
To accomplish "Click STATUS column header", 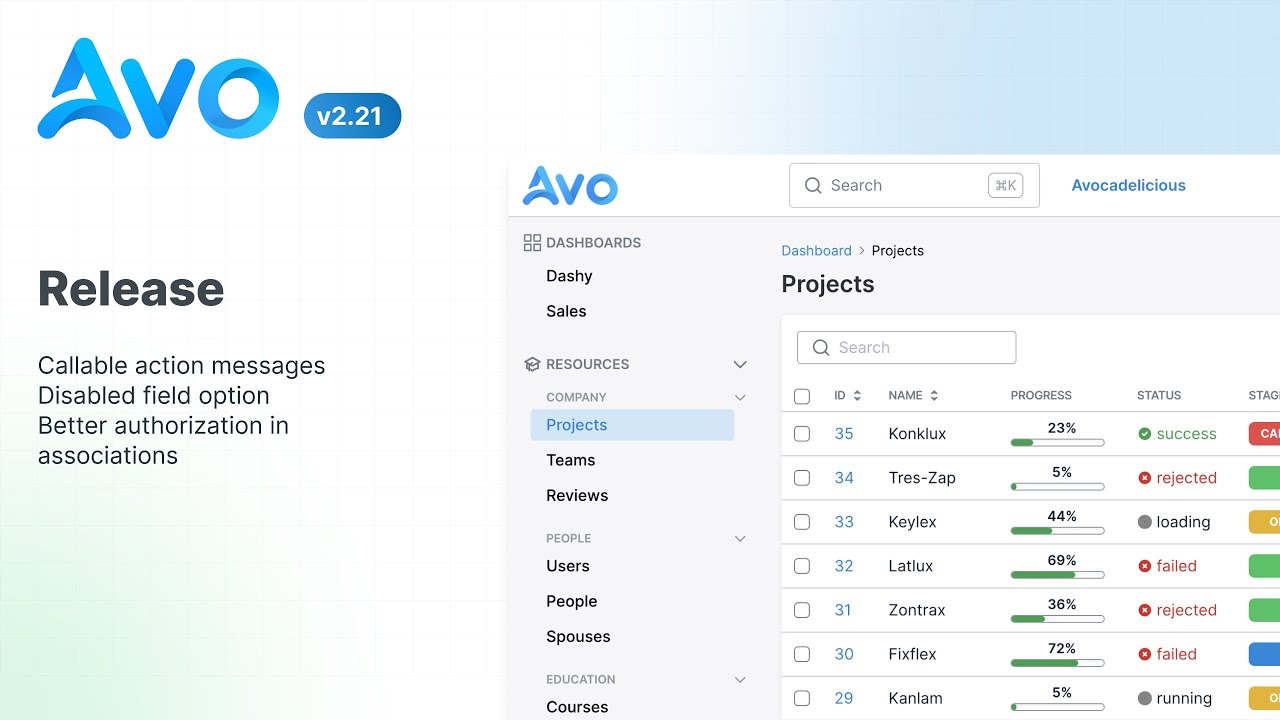I will tap(1159, 396).
